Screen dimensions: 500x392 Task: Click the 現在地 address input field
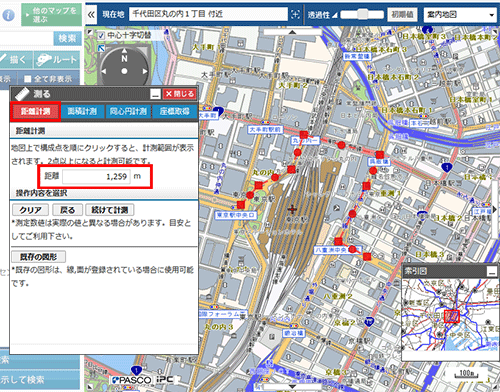coord(208,14)
